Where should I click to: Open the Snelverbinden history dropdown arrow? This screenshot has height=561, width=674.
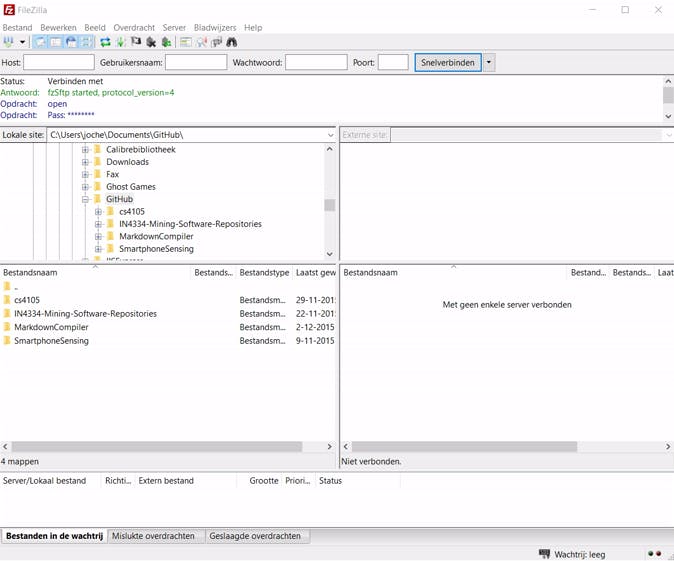coord(489,62)
